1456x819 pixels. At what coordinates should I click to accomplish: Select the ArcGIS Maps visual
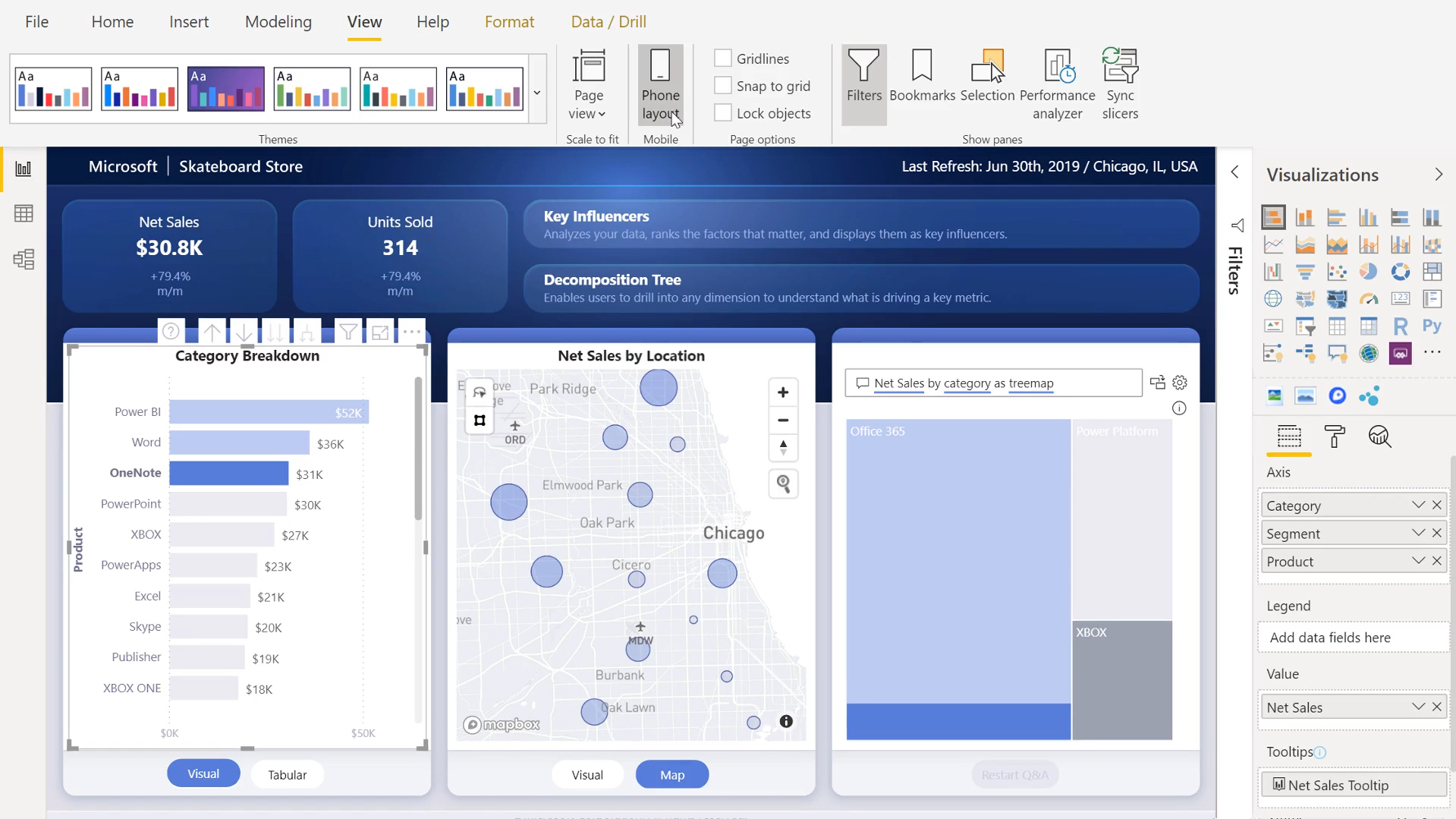pos(1368,353)
